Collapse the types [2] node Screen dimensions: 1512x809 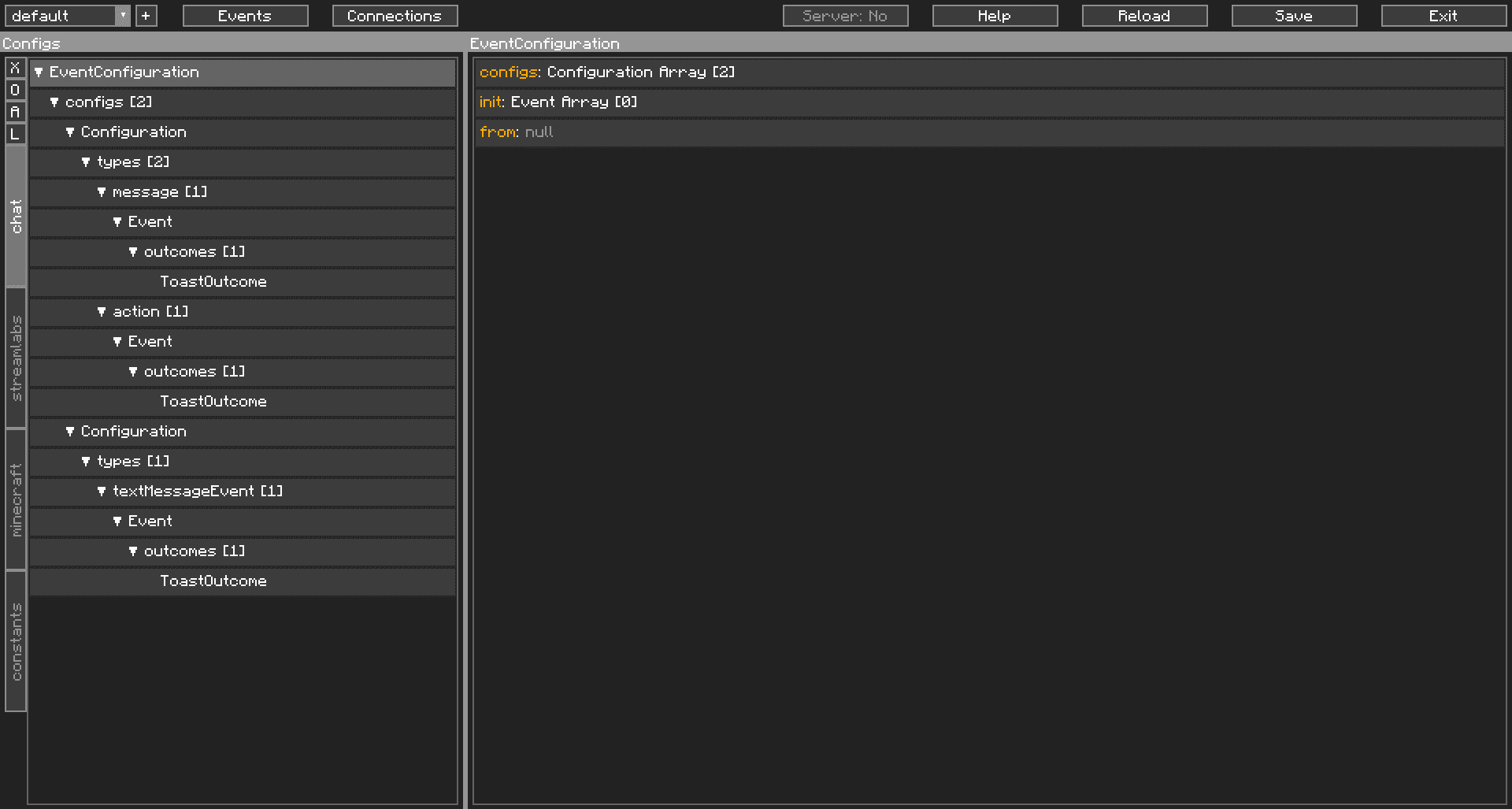pyautogui.click(x=86, y=162)
